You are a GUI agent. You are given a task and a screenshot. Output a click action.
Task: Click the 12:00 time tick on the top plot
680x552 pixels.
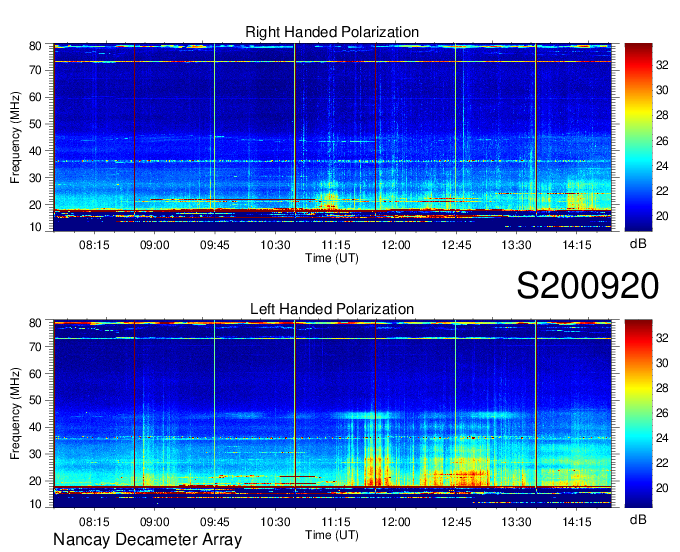click(396, 245)
